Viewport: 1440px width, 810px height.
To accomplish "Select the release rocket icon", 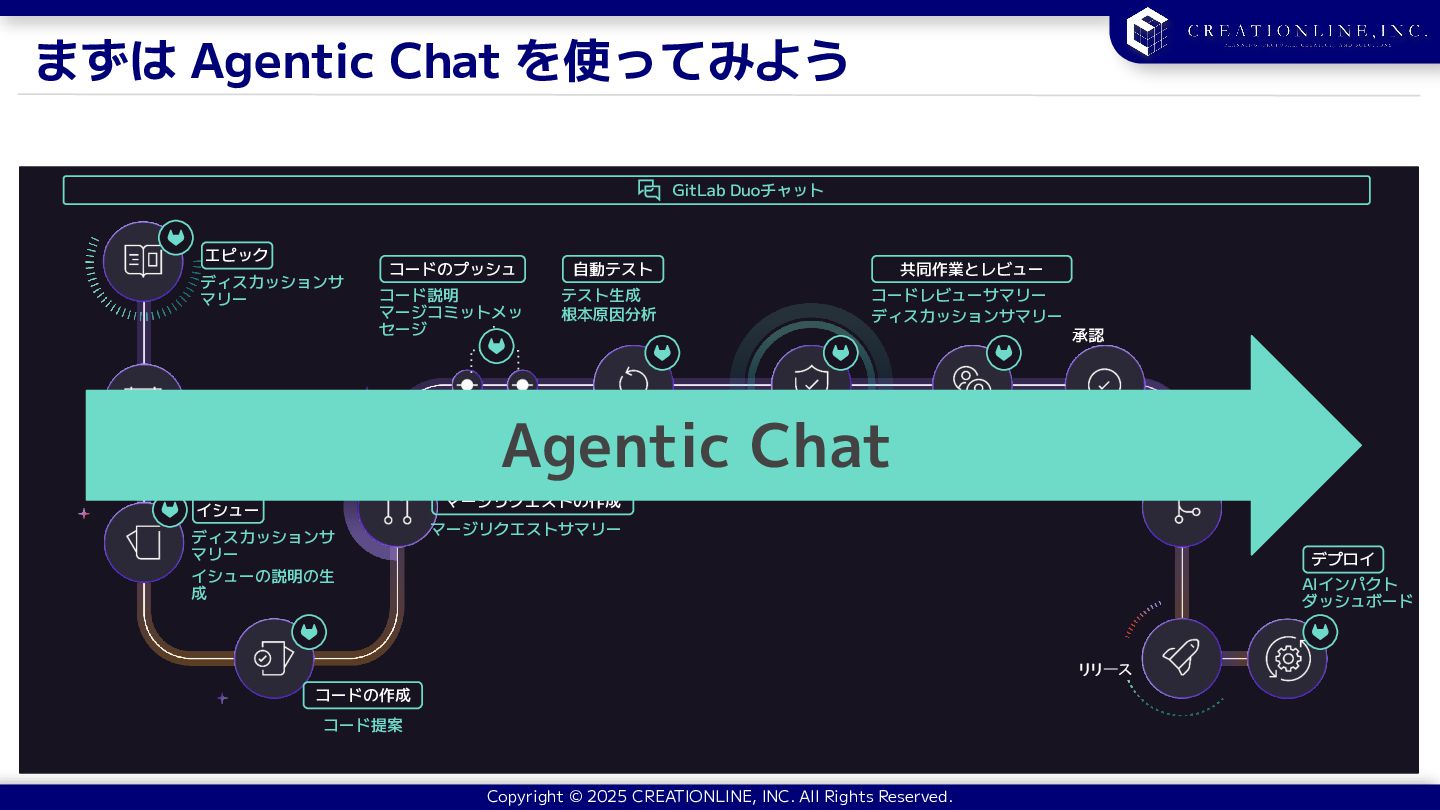I will point(1181,658).
